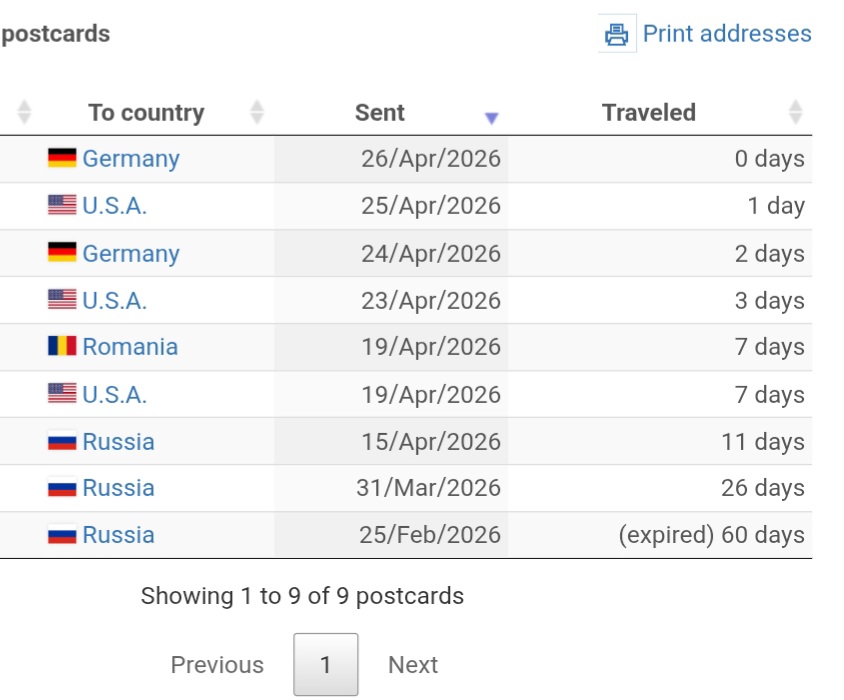Viewport: 844px width, 700px height.
Task: Click the Russia flag sent 15/Apr/2026
Action: 62,440
